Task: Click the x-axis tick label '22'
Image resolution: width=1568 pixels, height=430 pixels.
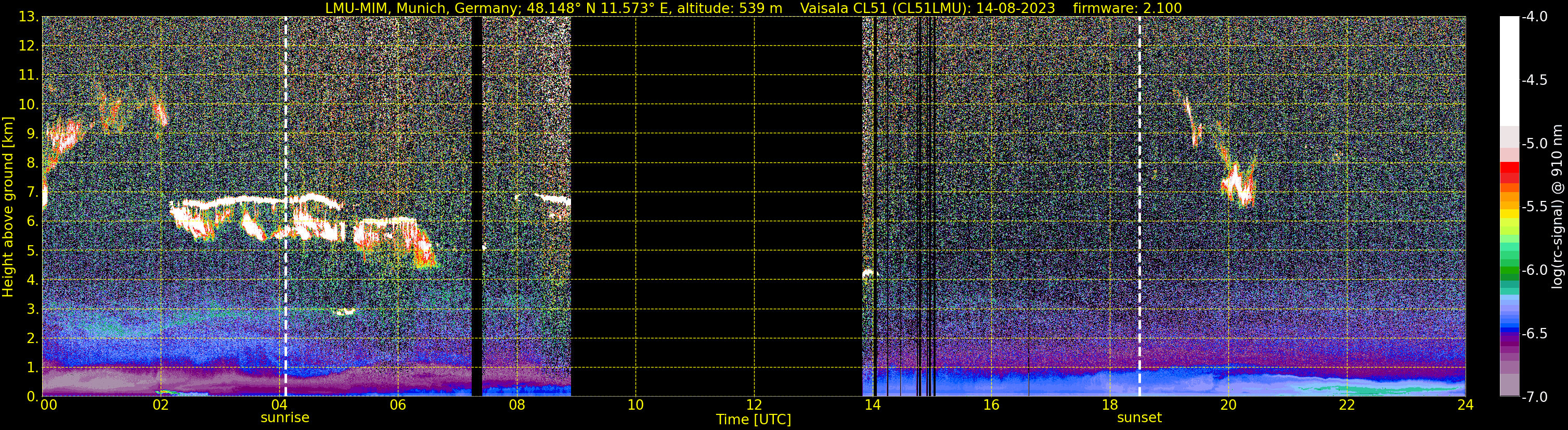Action: click(1347, 405)
